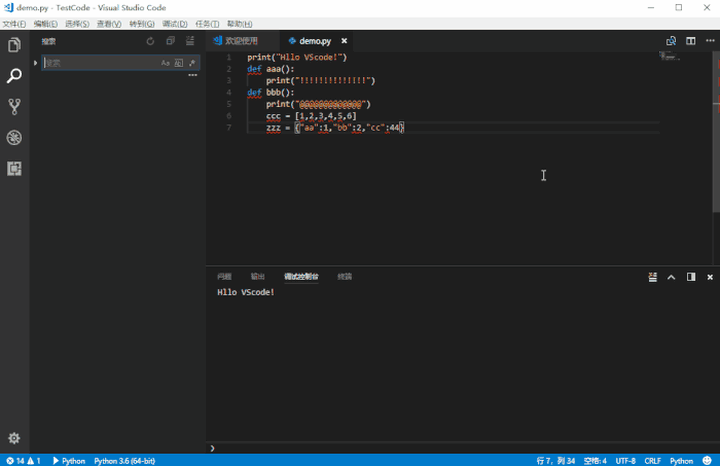
Task: Click the editor vertical scrollbar
Action: click(x=716, y=132)
